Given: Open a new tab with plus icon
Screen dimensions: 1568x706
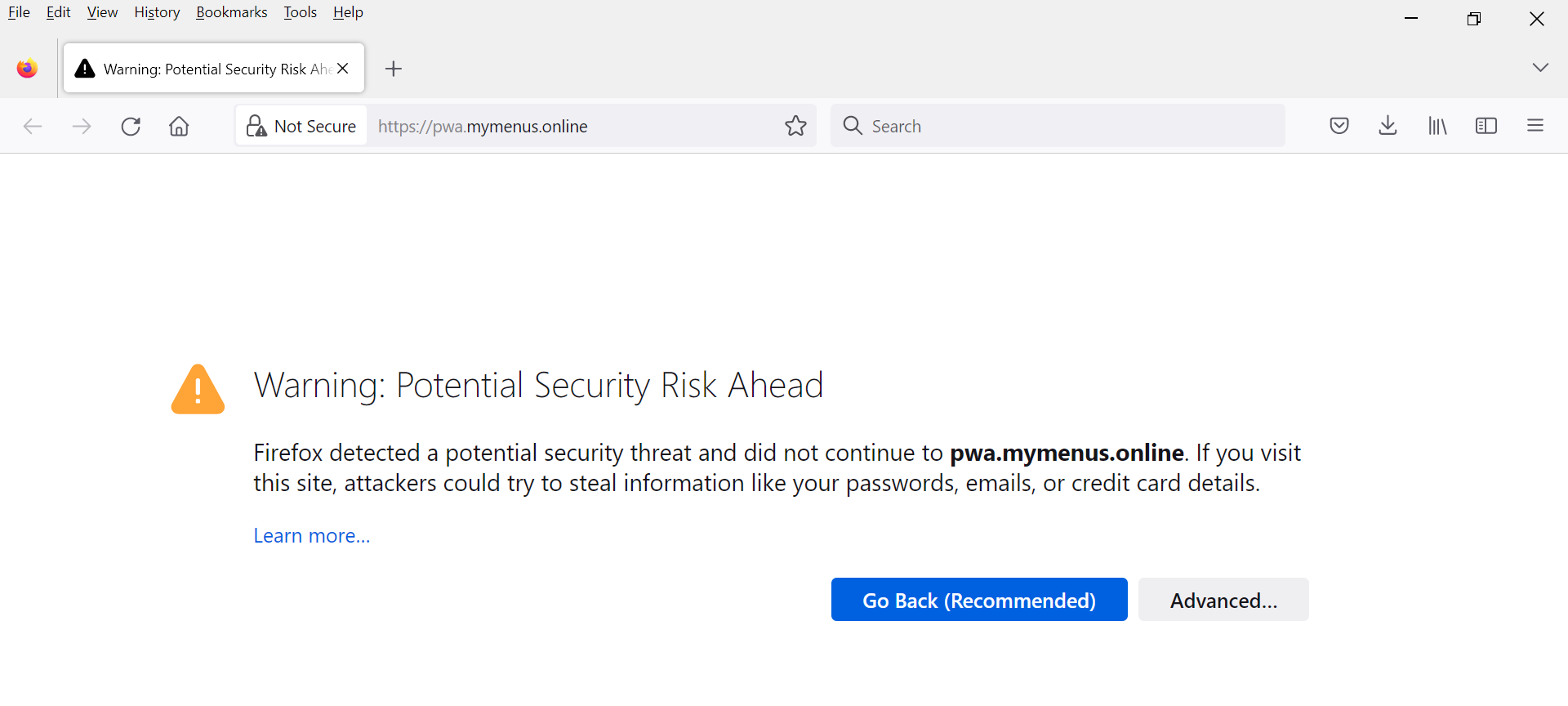Looking at the screenshot, I should pos(394,69).
